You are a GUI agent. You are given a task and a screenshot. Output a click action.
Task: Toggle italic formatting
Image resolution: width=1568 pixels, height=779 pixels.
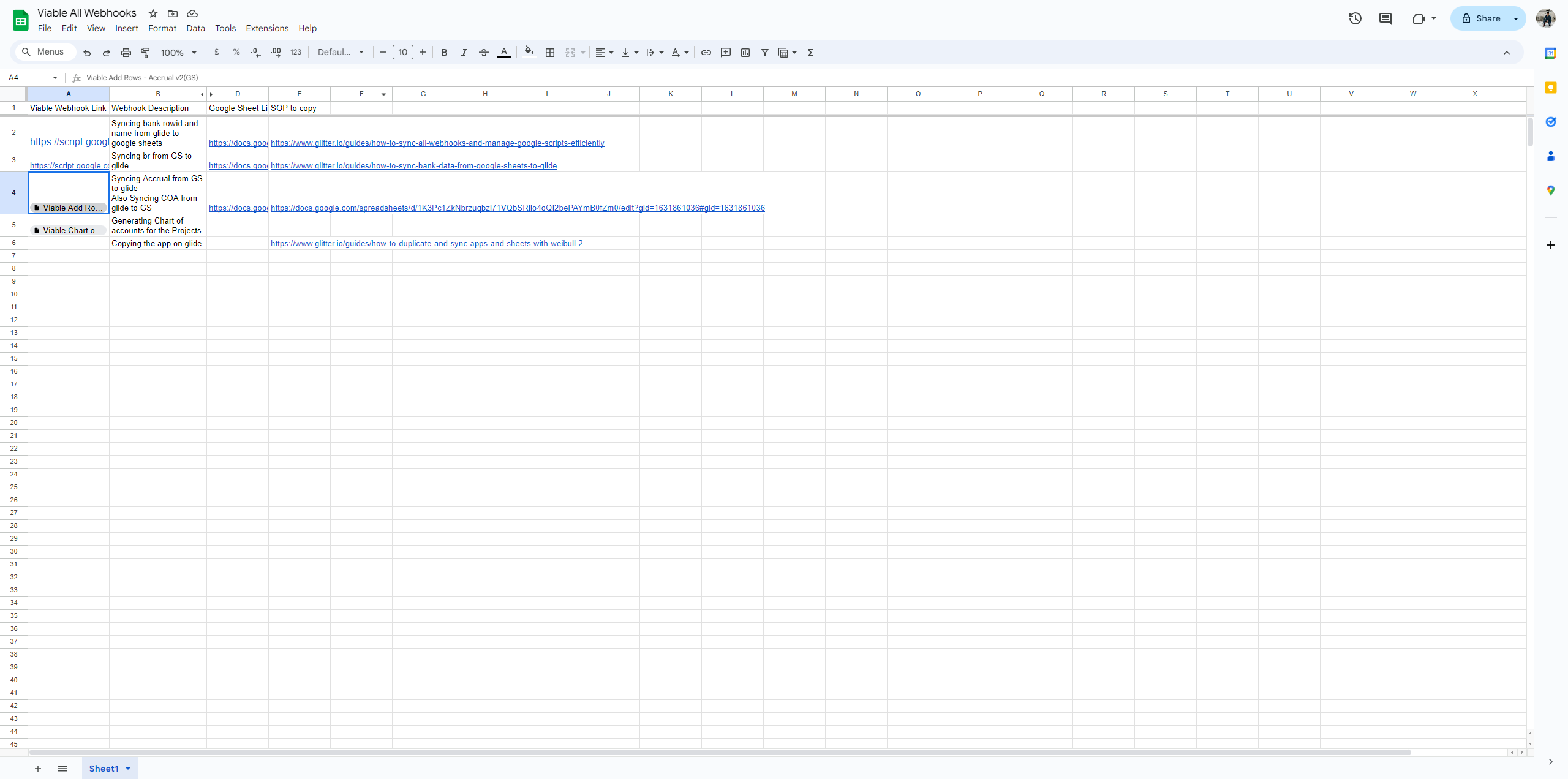point(464,53)
